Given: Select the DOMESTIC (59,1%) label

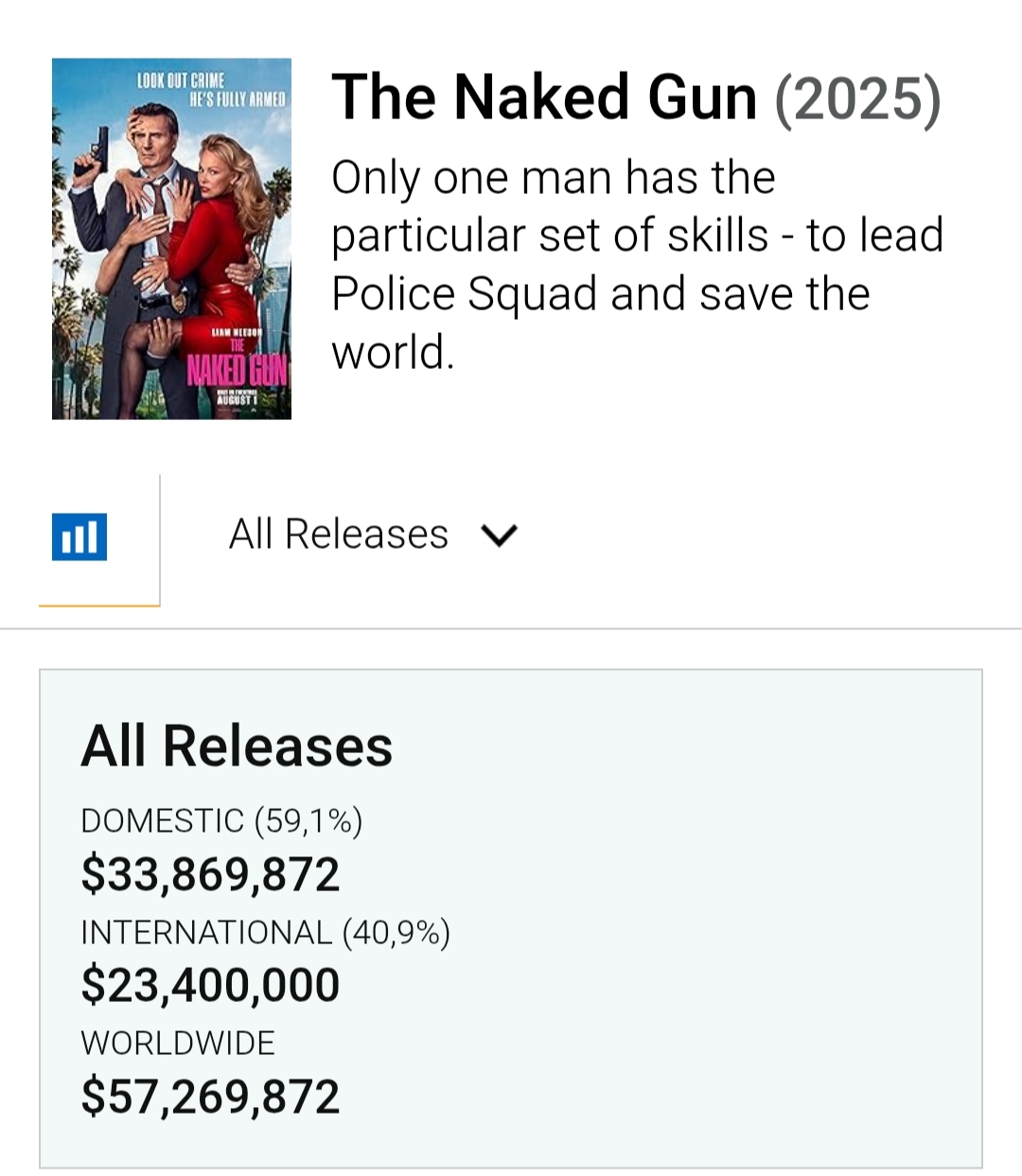Looking at the screenshot, I should coord(221,820).
